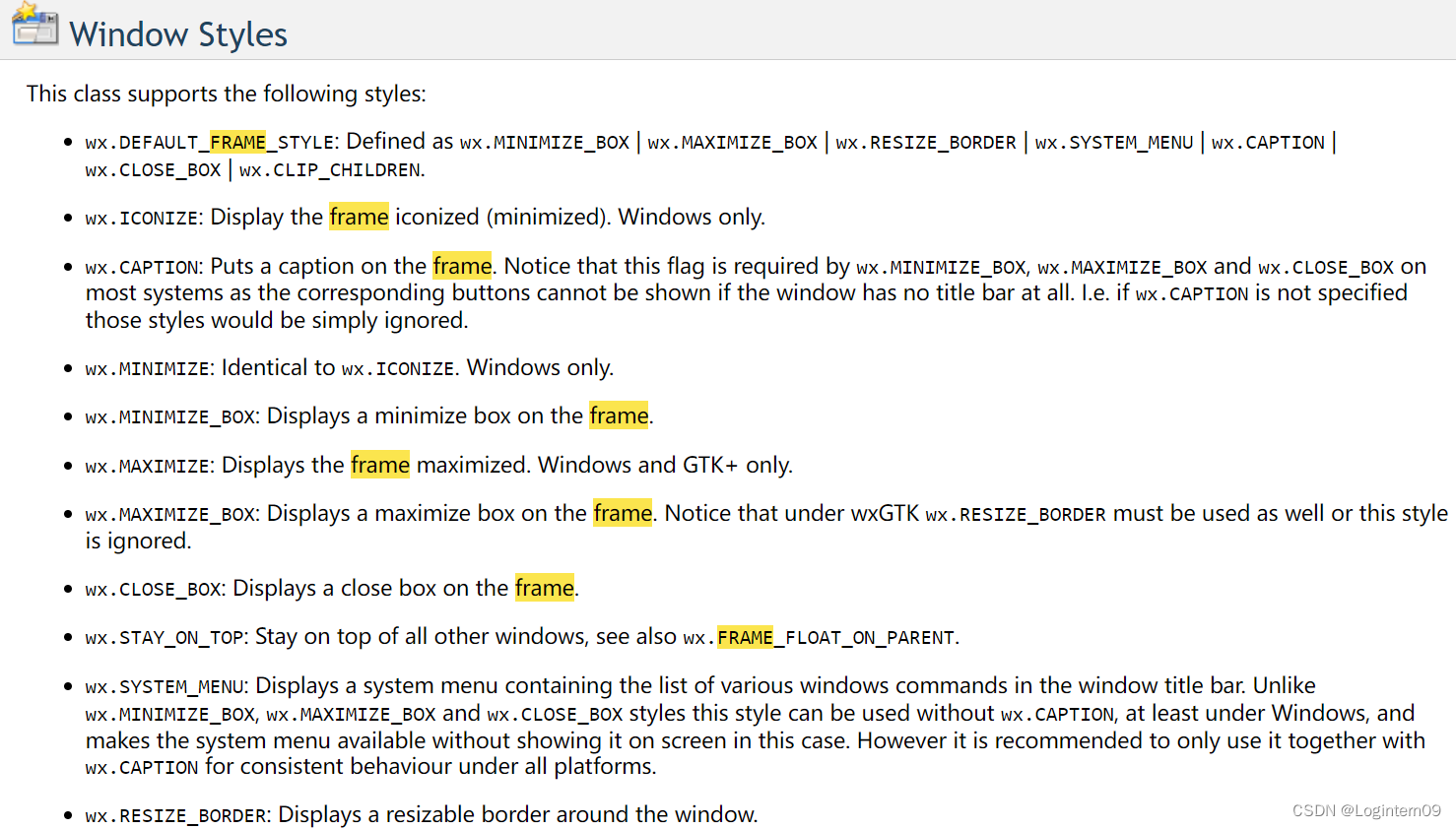Screen dimensions: 1456x829
Task: Click wx.CAPTION before "for consistent behaviour under all platforms"
Action: tap(142, 768)
